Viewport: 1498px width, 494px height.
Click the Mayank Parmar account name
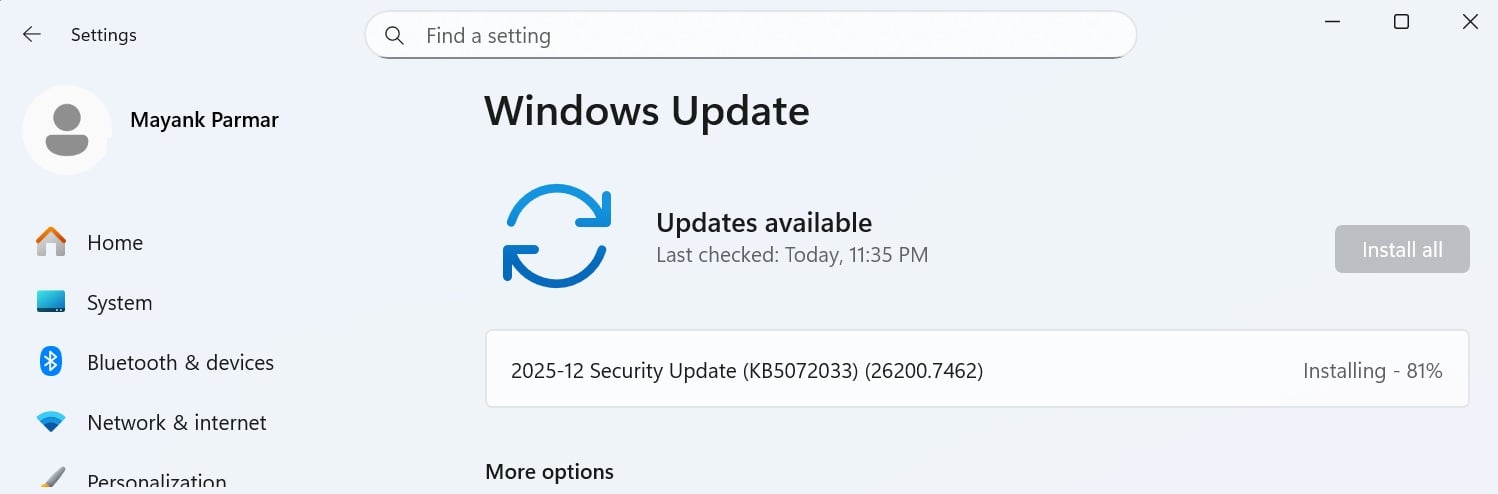pos(204,120)
